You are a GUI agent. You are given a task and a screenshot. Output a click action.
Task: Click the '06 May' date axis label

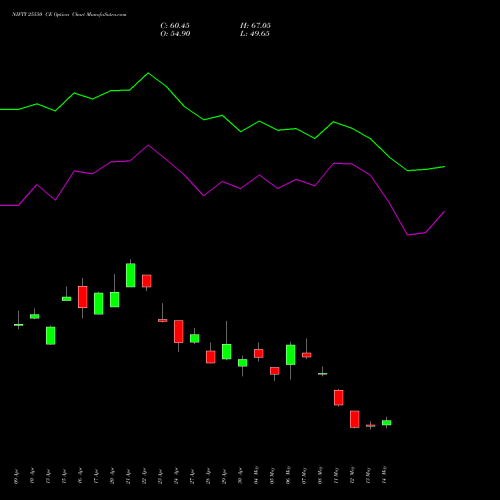pos(288,475)
